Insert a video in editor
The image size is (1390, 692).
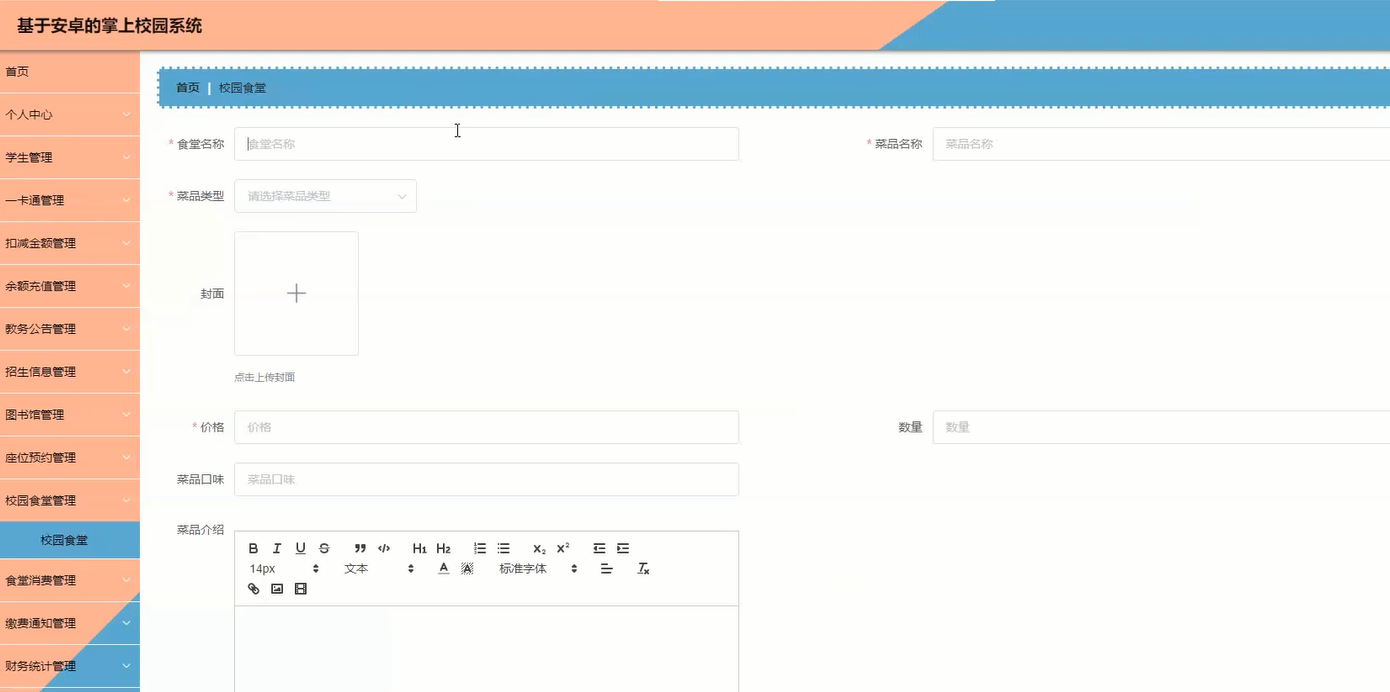tap(301, 588)
